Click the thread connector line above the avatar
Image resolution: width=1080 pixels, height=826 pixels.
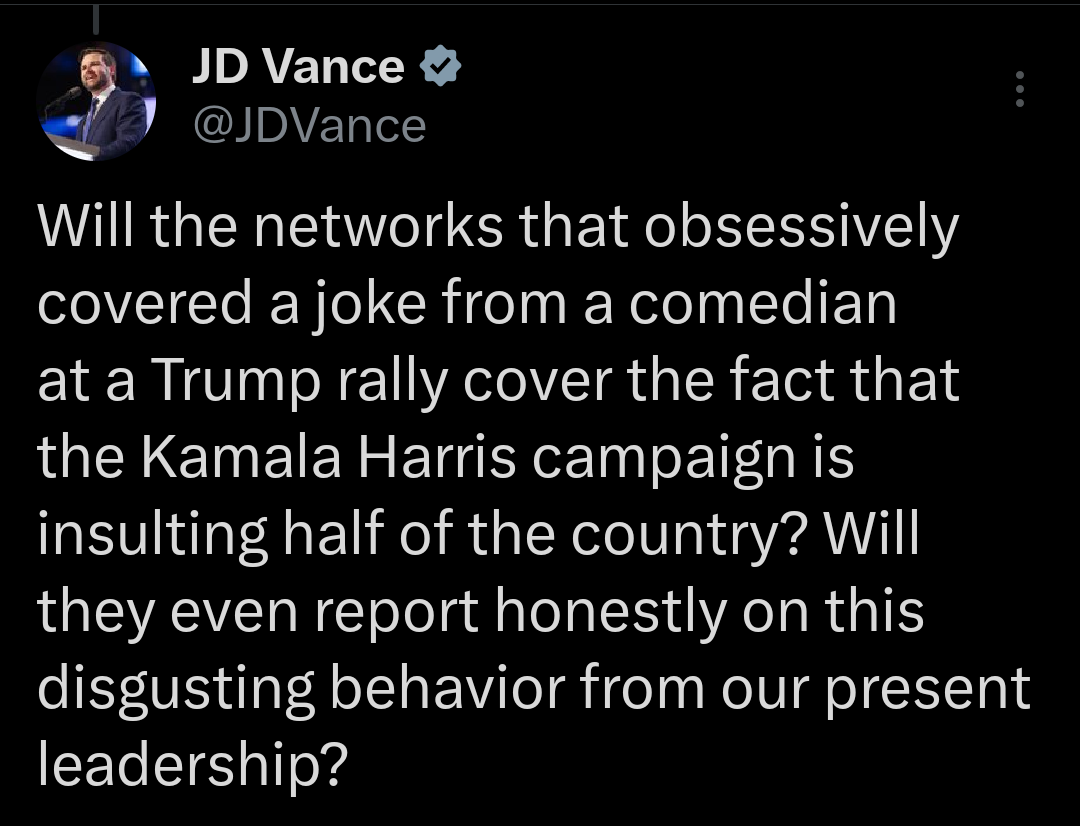click(x=96, y=20)
